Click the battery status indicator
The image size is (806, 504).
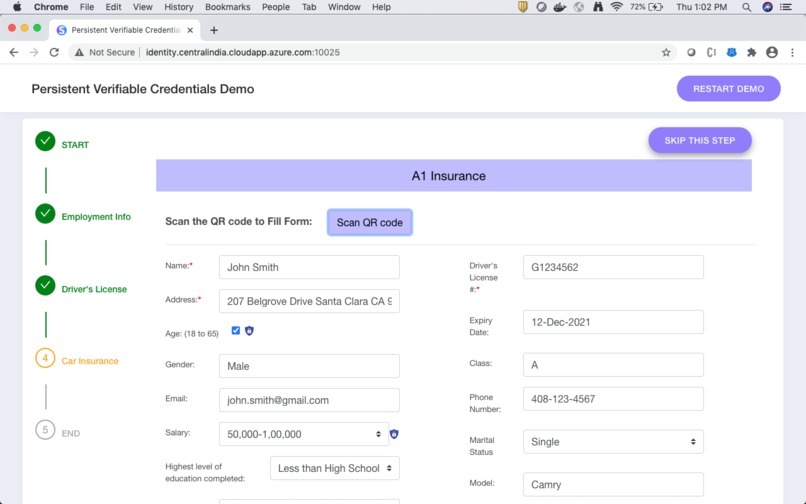646,7
